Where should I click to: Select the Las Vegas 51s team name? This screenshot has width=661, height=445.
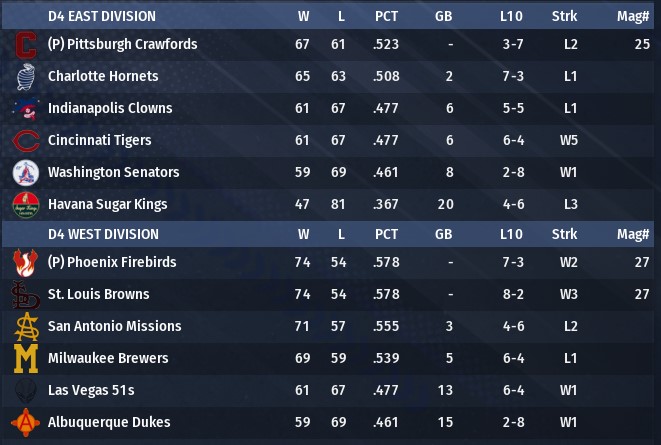[x=91, y=391]
